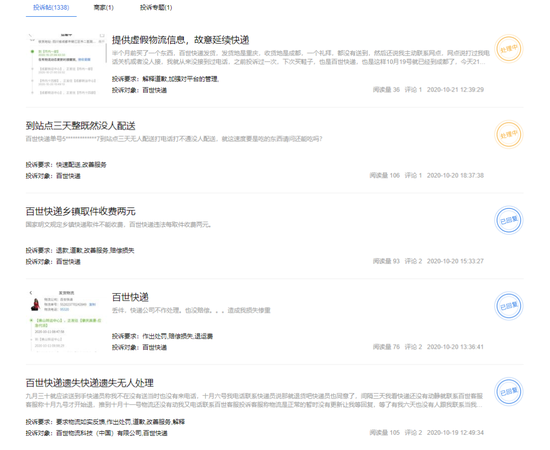Click the 处理中 stamp on first complaint

pos(509,49)
